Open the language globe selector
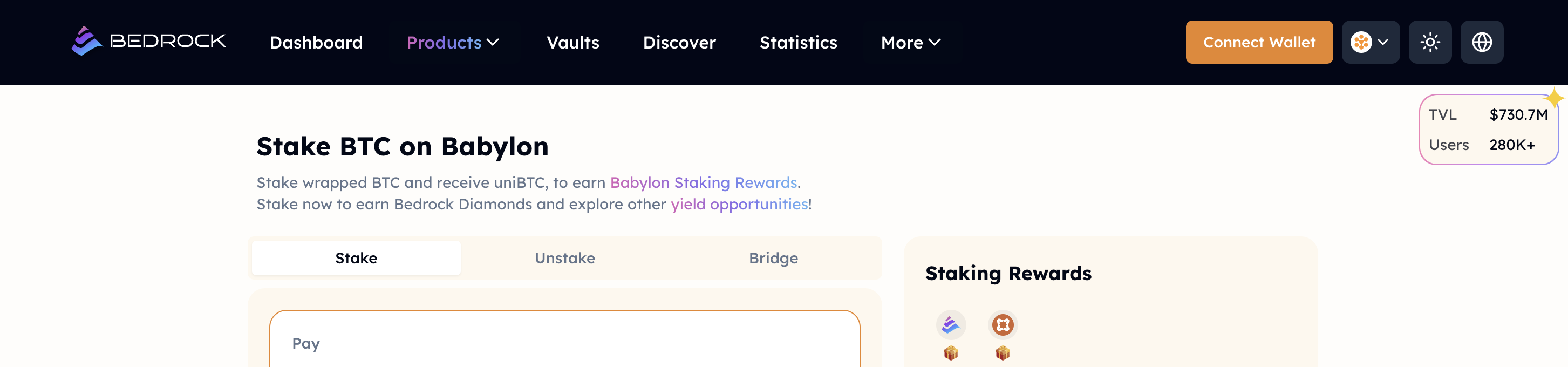The width and height of the screenshot is (1568, 367). tap(1481, 42)
